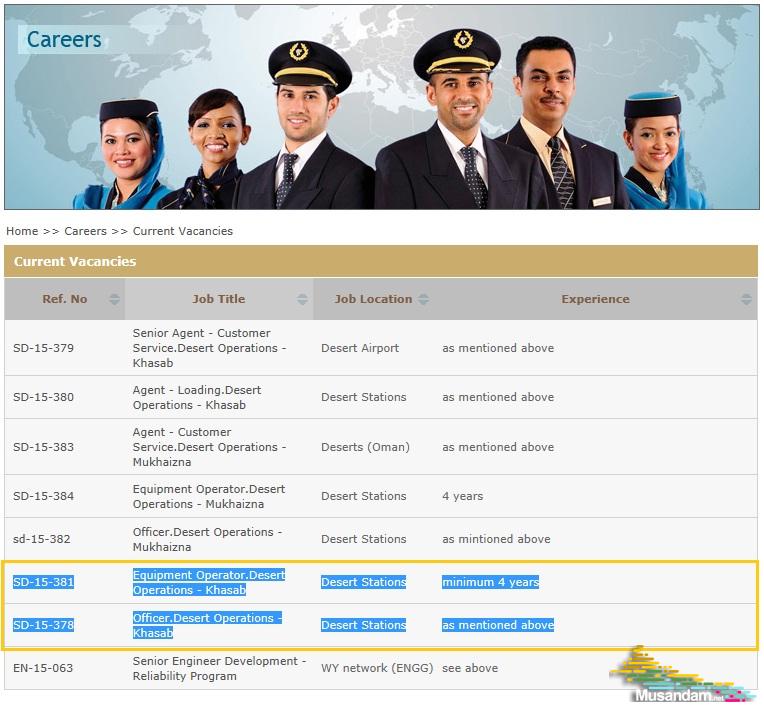
Task: Click the WY network (ENGG) location
Action: click(377, 669)
